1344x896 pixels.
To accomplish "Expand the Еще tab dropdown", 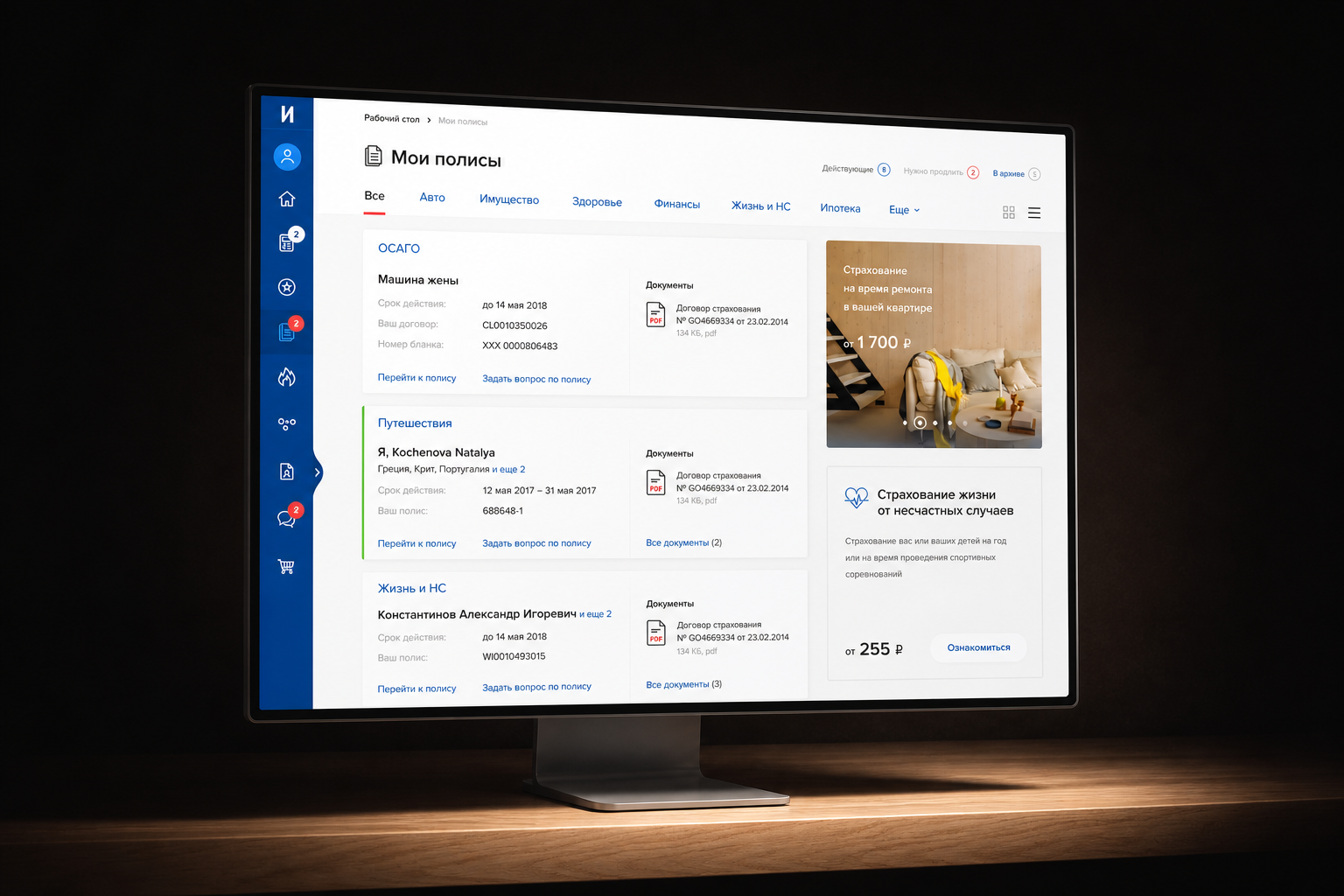I will tap(904, 210).
